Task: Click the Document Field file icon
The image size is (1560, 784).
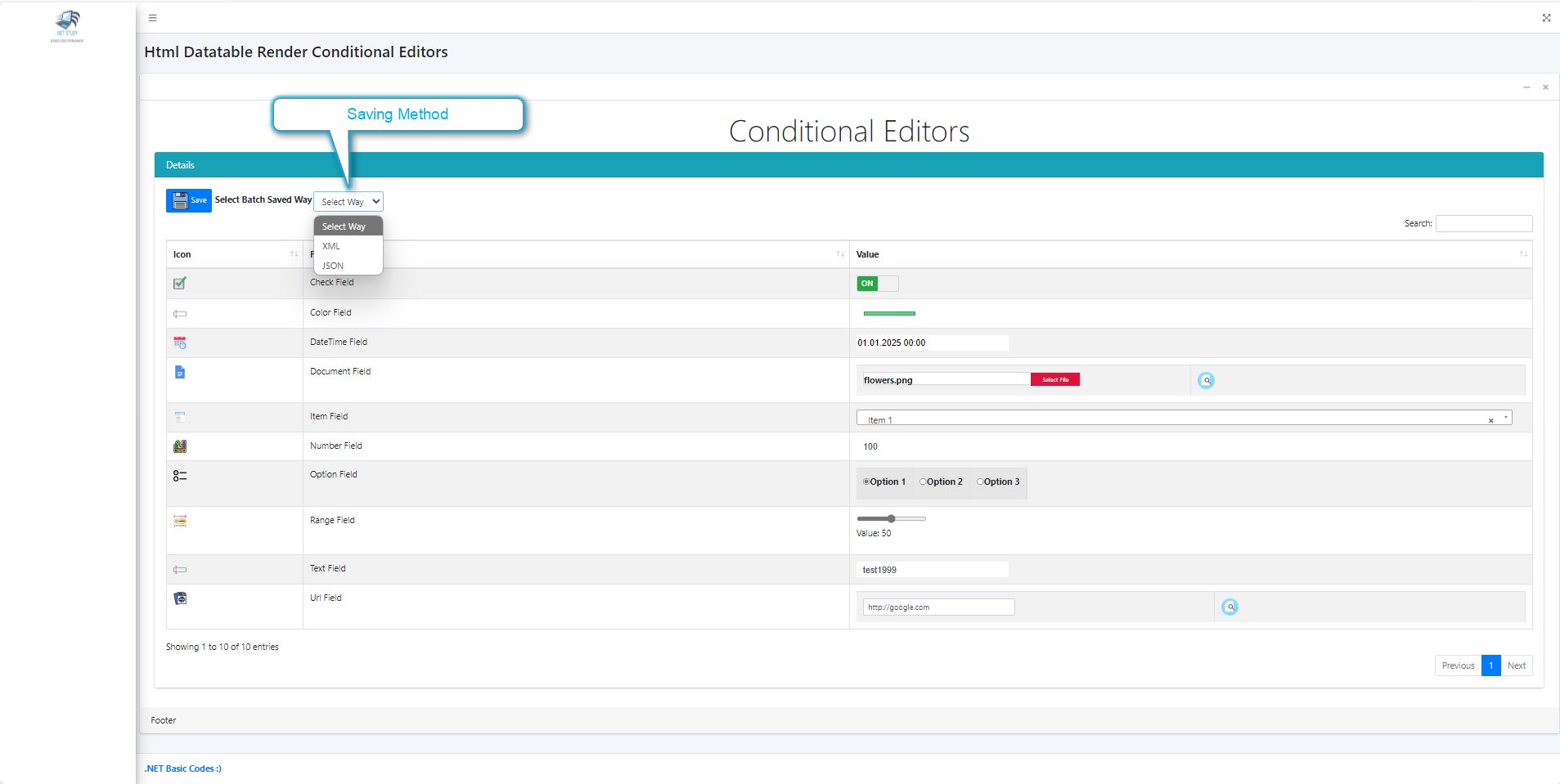Action: click(x=180, y=372)
